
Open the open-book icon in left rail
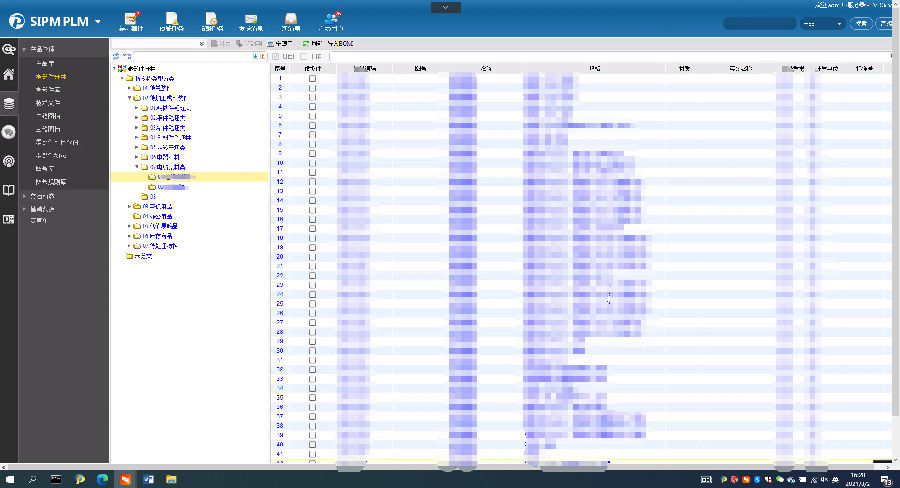[9, 190]
